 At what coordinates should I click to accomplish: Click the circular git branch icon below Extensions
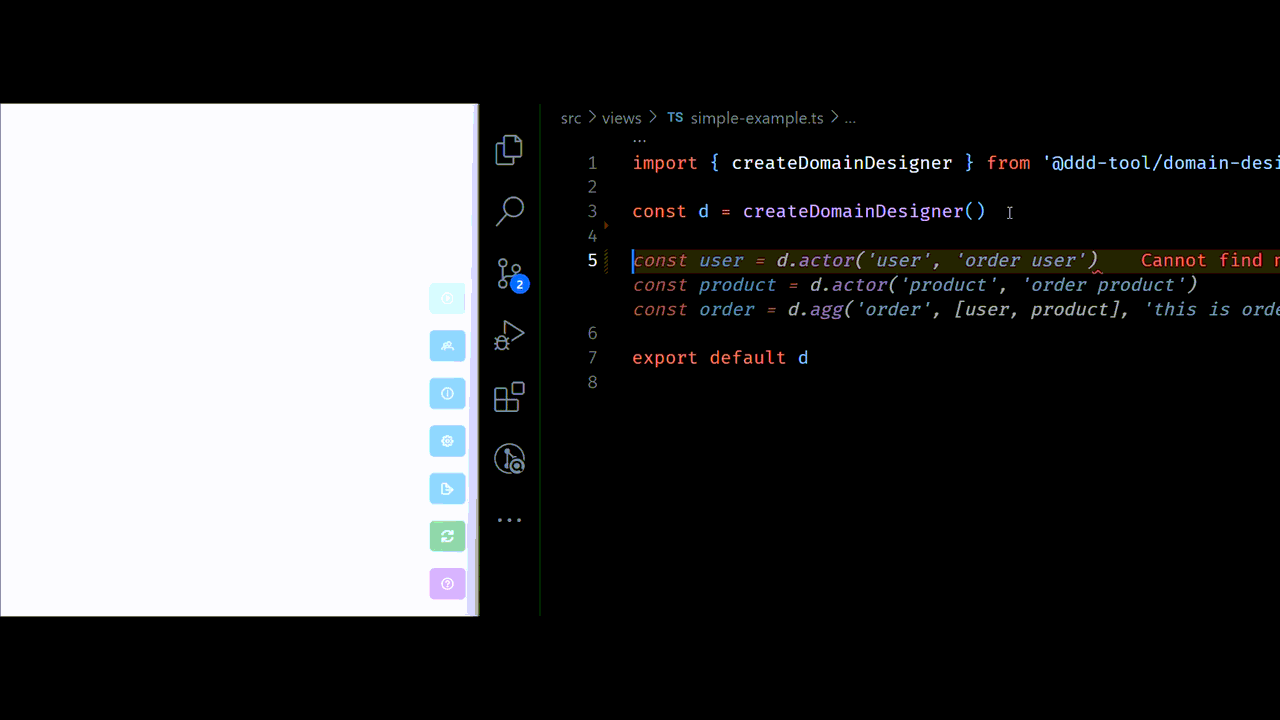[x=509, y=459]
